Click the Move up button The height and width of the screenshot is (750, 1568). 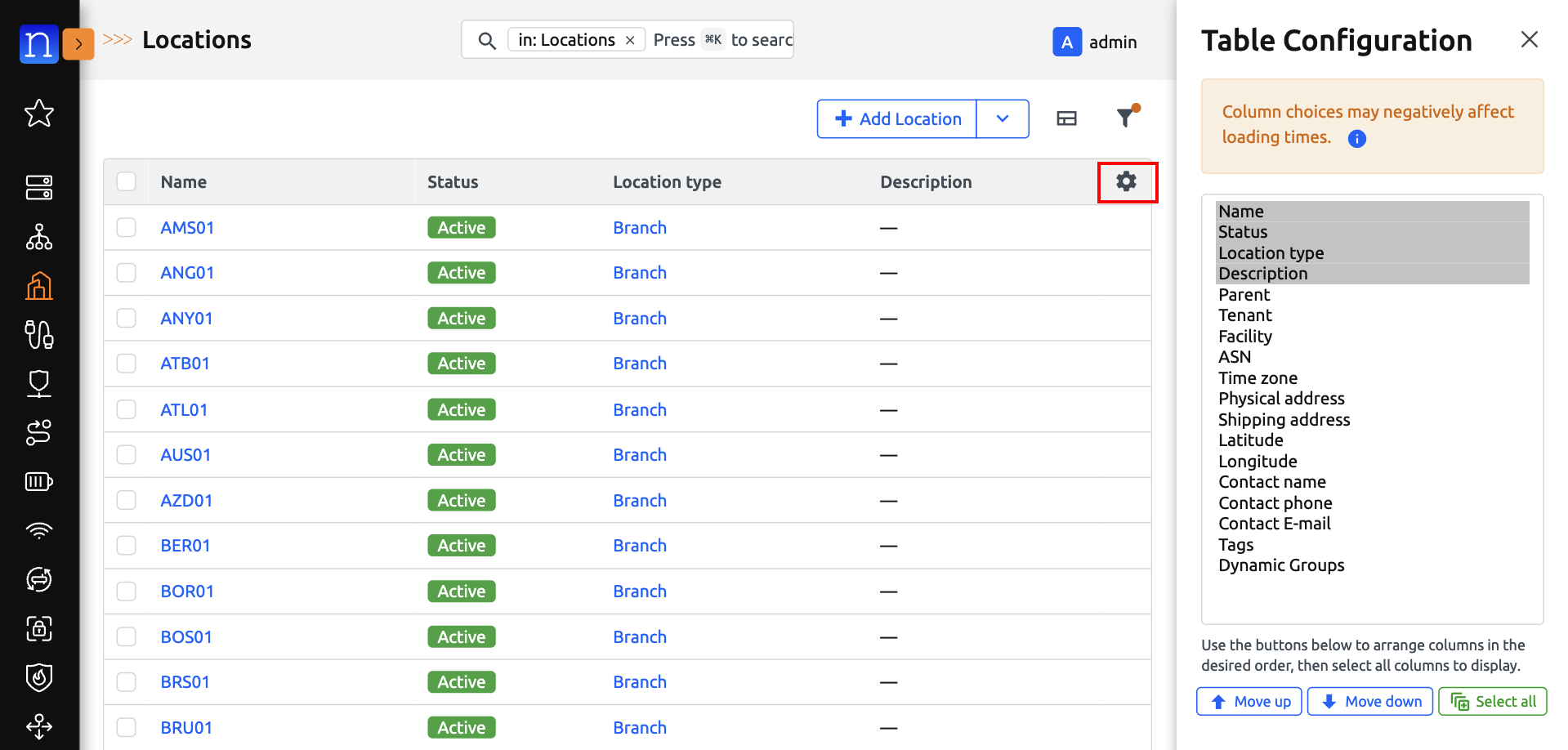pyautogui.click(x=1249, y=702)
